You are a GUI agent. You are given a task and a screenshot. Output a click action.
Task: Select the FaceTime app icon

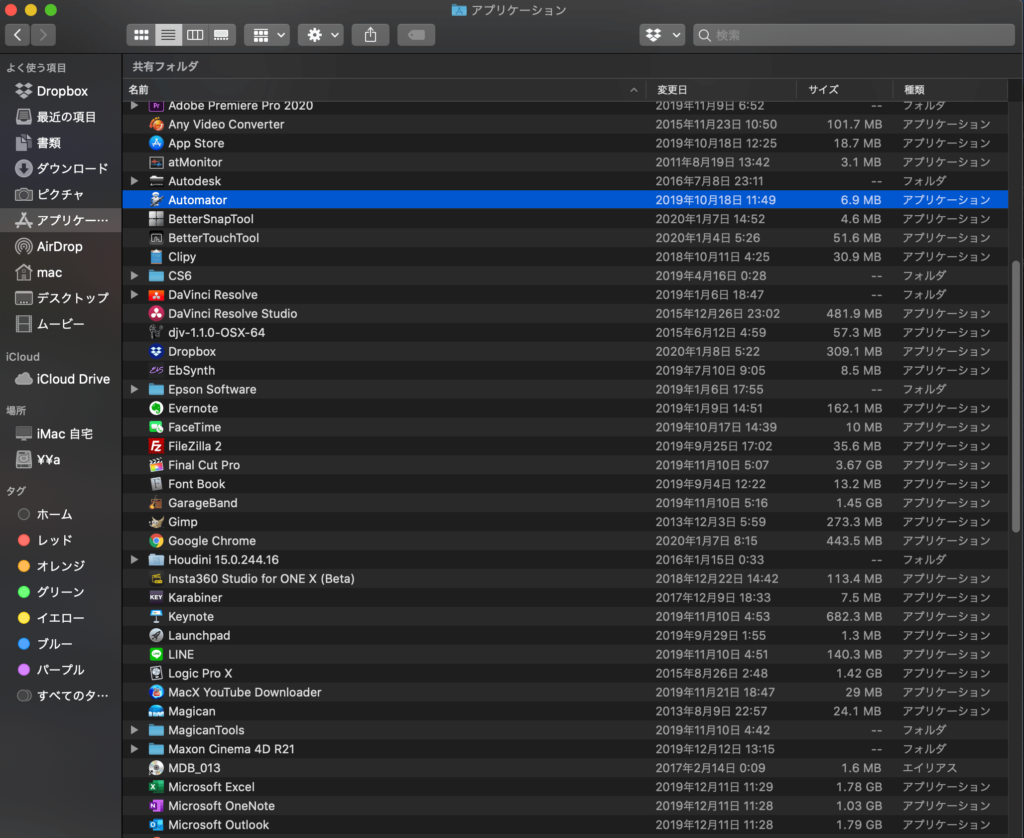click(x=156, y=427)
